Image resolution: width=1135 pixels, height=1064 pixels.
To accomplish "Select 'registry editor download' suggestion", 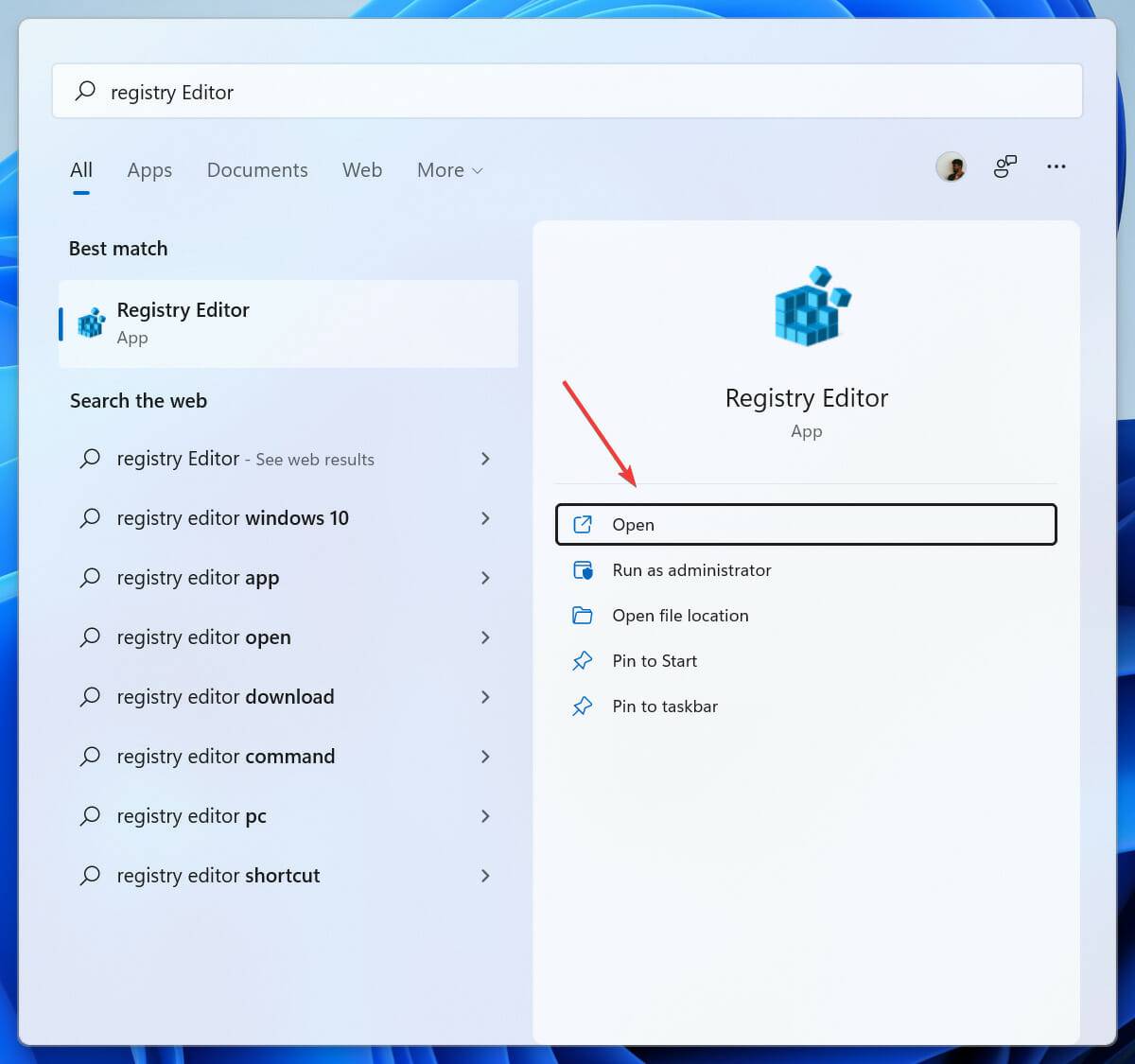I will [288, 697].
